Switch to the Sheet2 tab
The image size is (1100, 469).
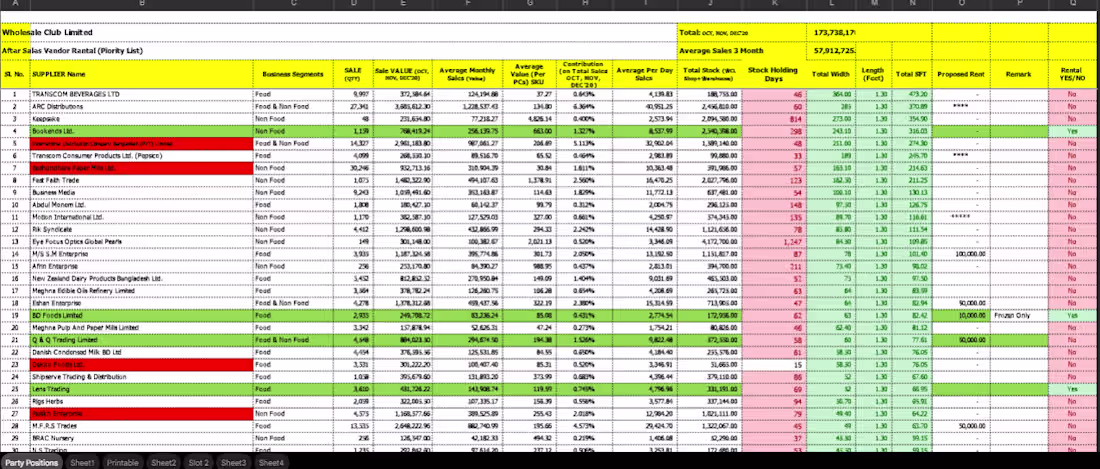click(x=163, y=463)
